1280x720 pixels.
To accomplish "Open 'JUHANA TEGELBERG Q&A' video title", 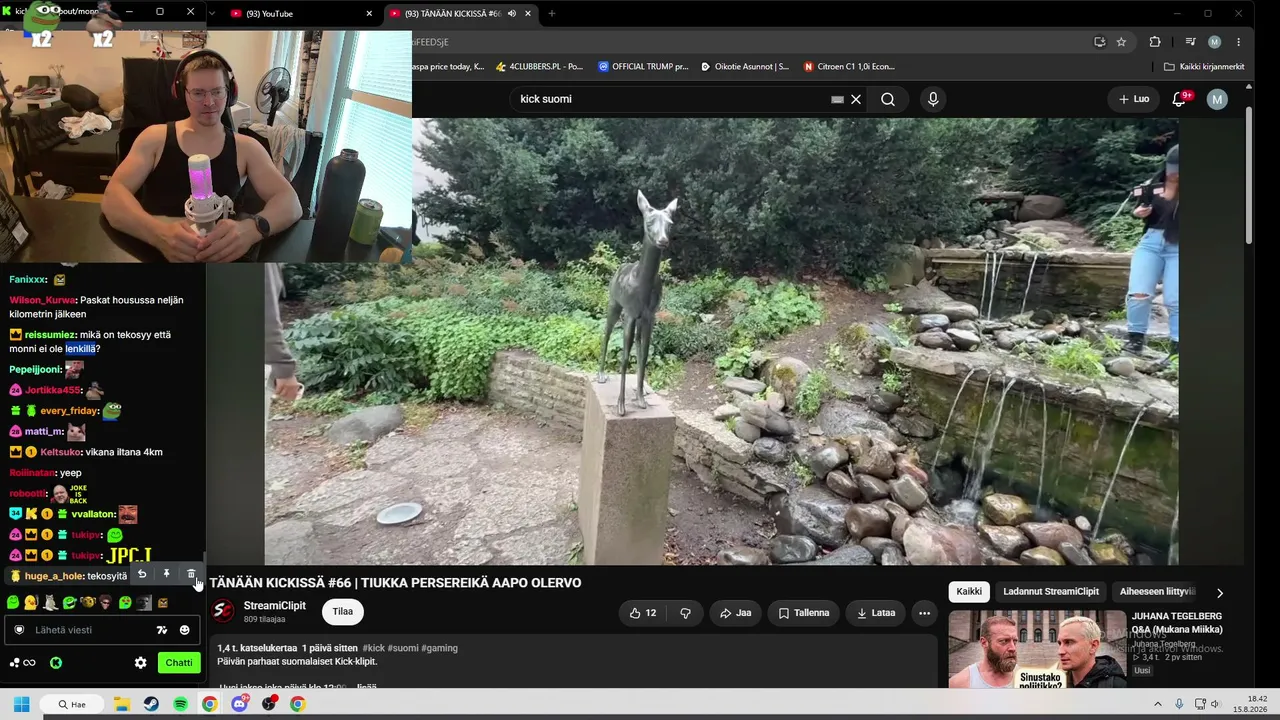I will (1177, 623).
